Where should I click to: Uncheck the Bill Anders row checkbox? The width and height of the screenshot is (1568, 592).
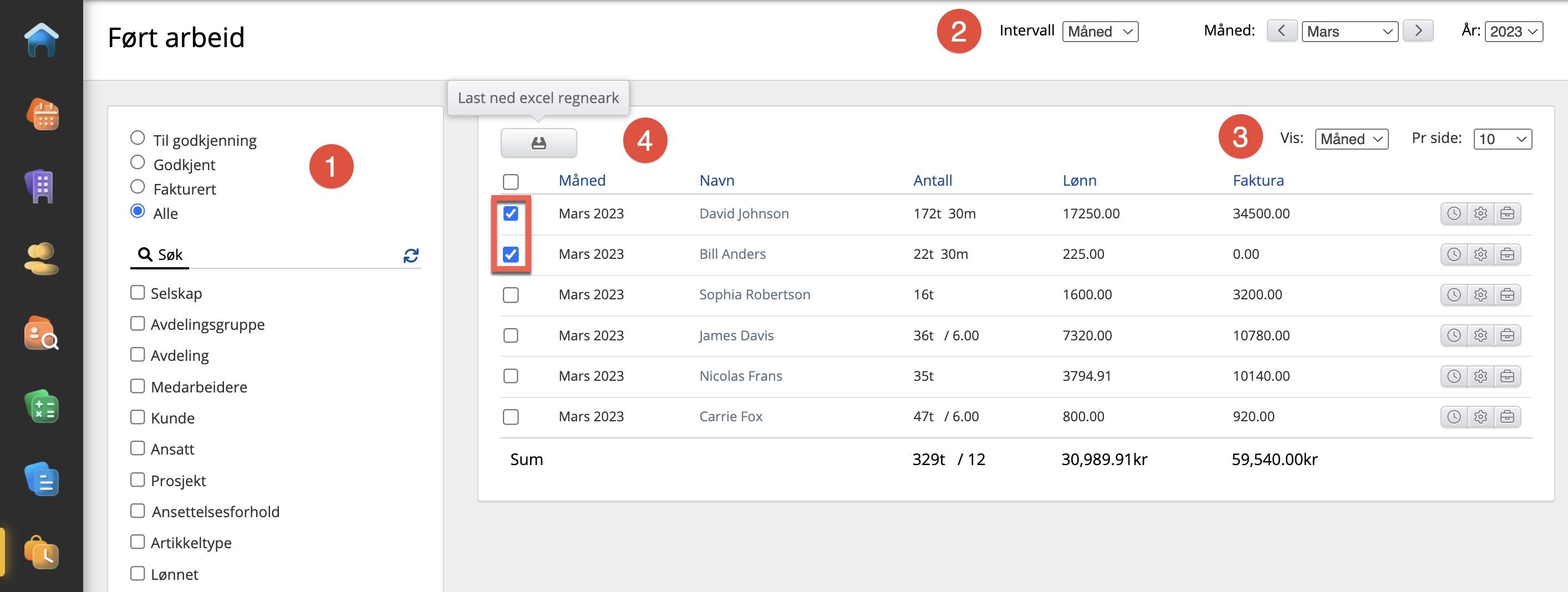(x=511, y=254)
